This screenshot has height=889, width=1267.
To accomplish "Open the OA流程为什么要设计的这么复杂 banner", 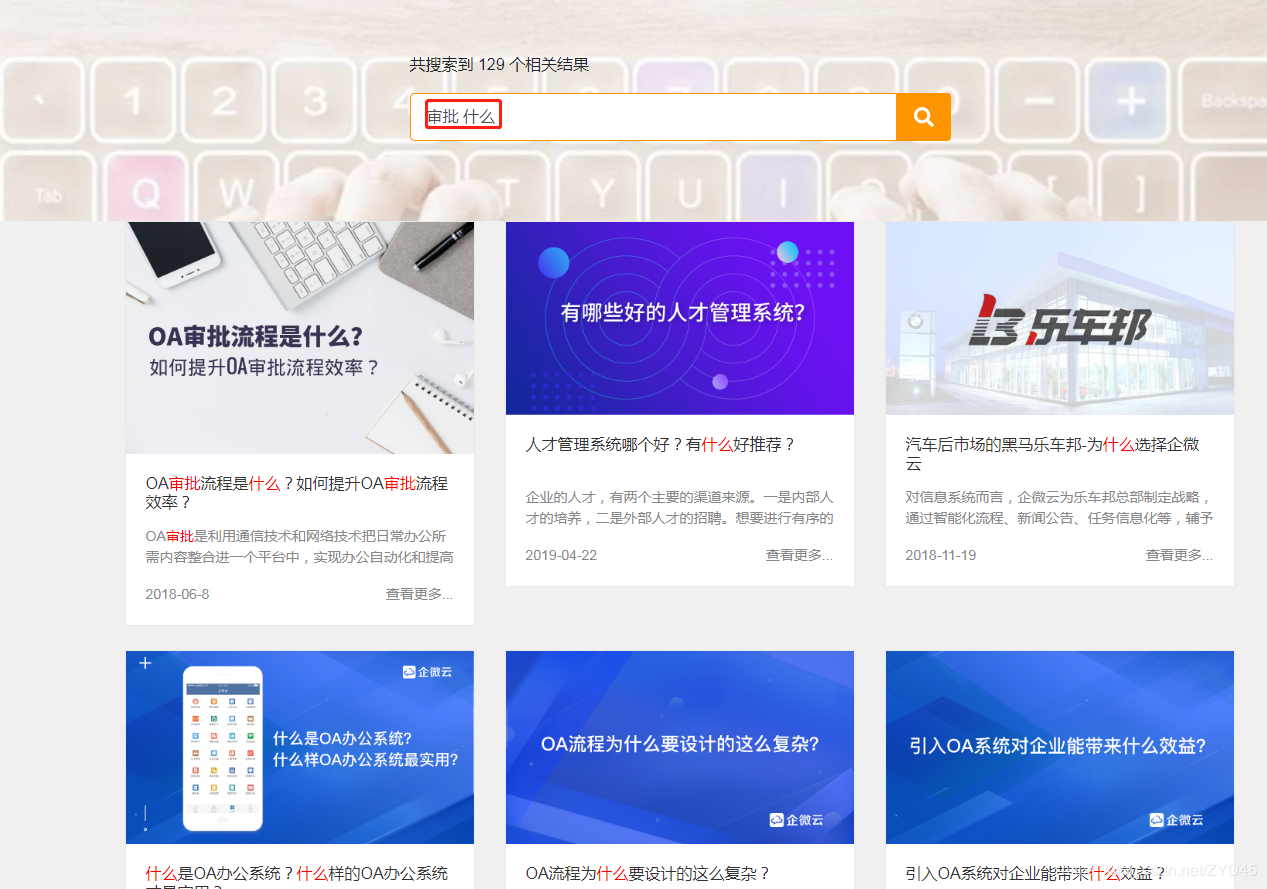I will tap(680, 747).
